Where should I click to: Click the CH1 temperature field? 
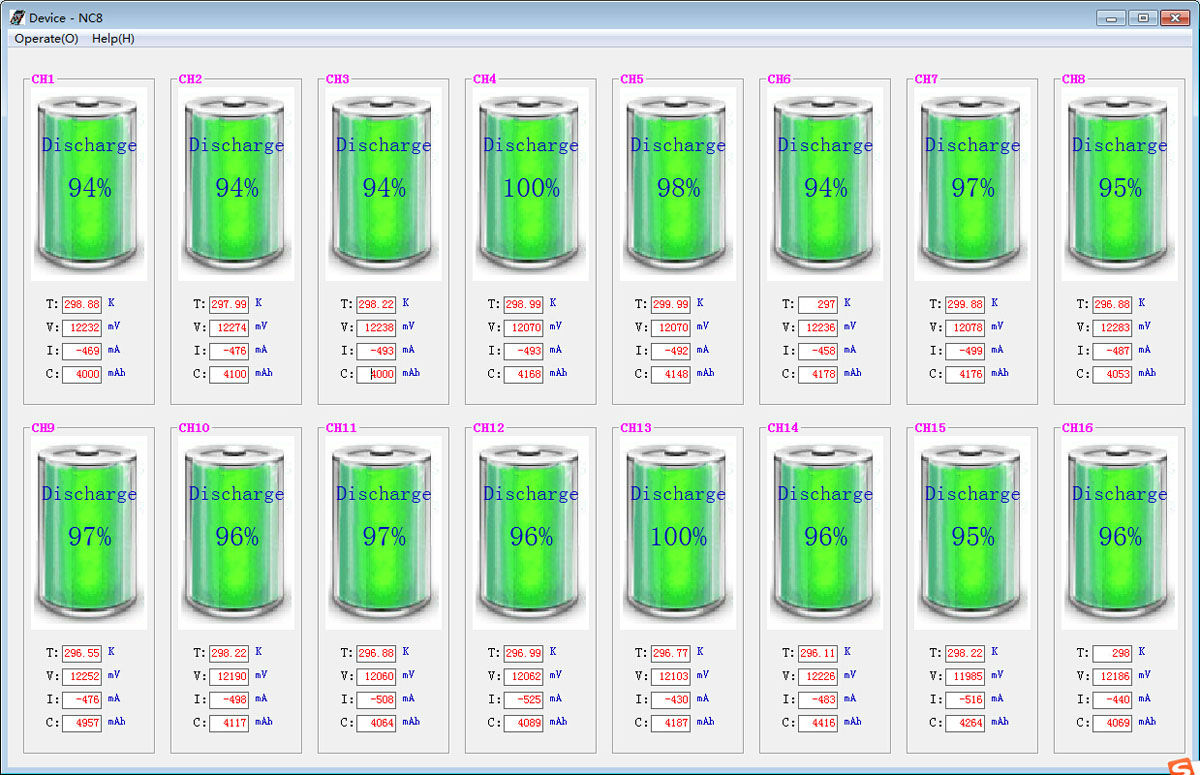point(81,304)
